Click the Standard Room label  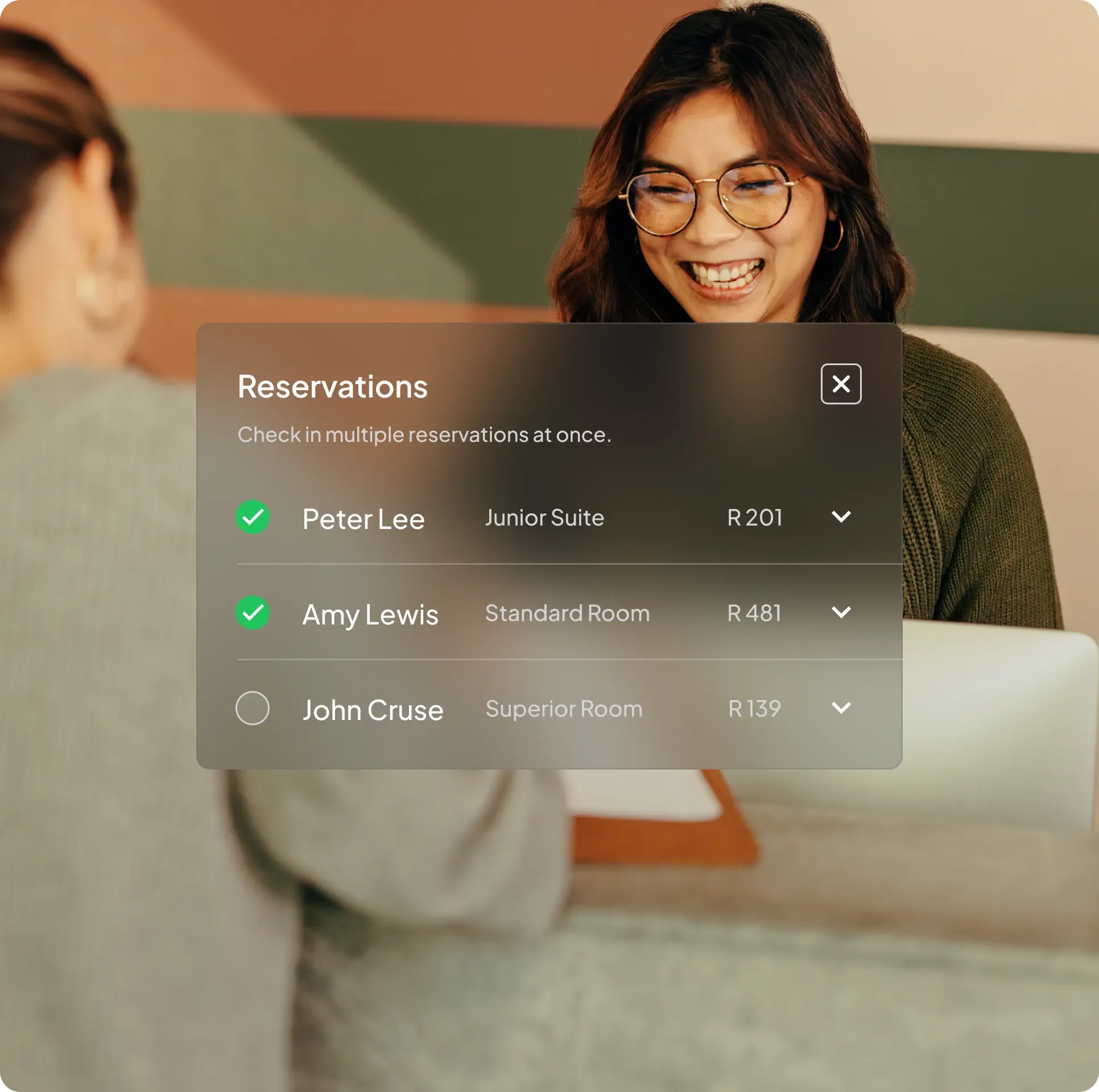click(567, 613)
